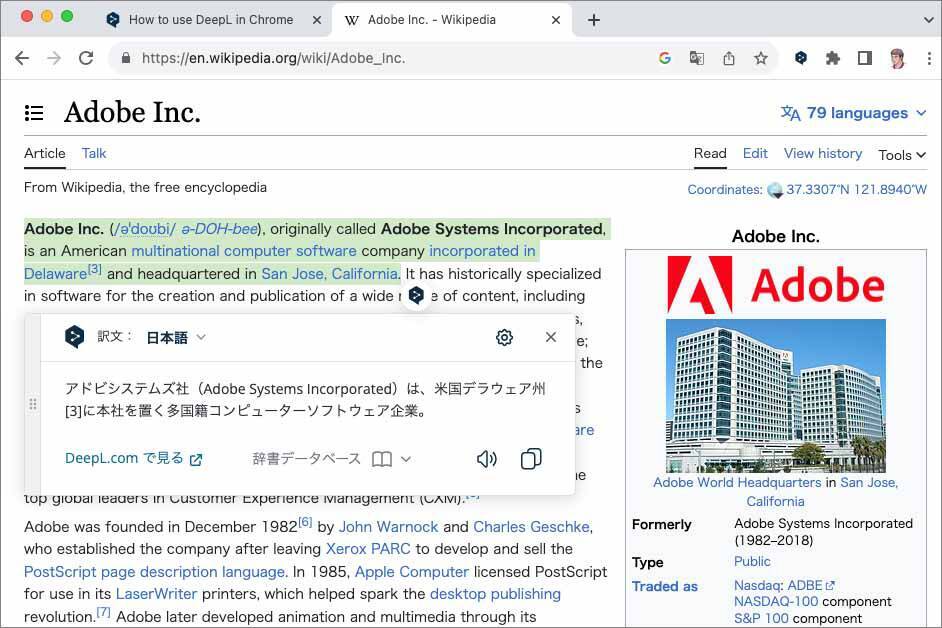Open the Talk tab
The height and width of the screenshot is (628, 942).
pos(94,153)
